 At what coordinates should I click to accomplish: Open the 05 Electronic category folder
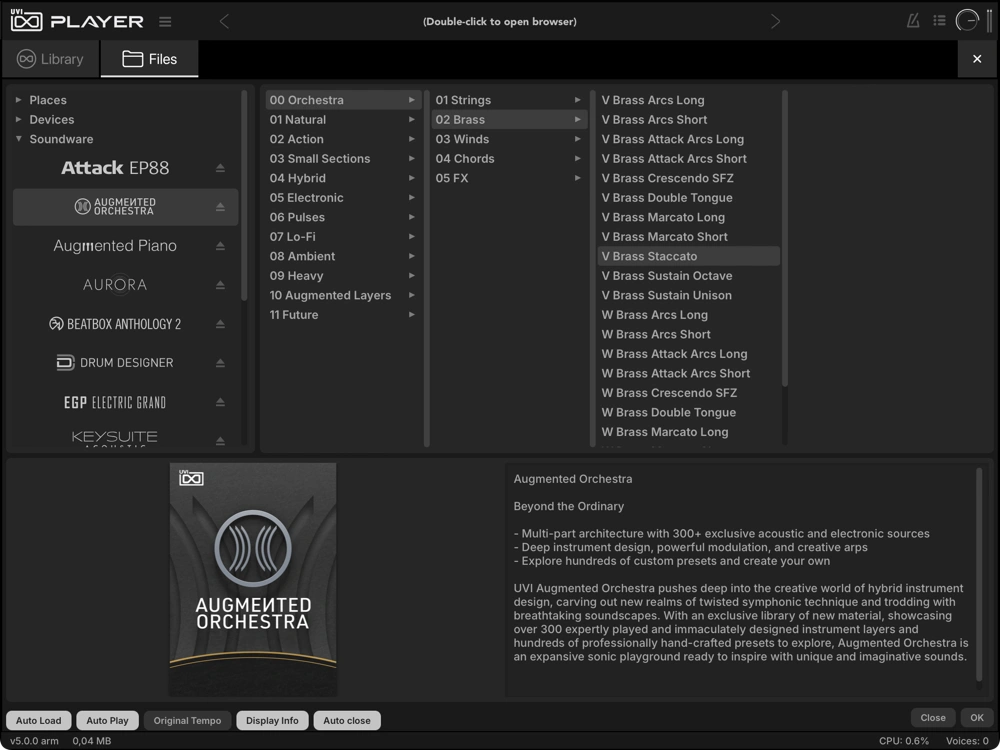pyautogui.click(x=343, y=198)
